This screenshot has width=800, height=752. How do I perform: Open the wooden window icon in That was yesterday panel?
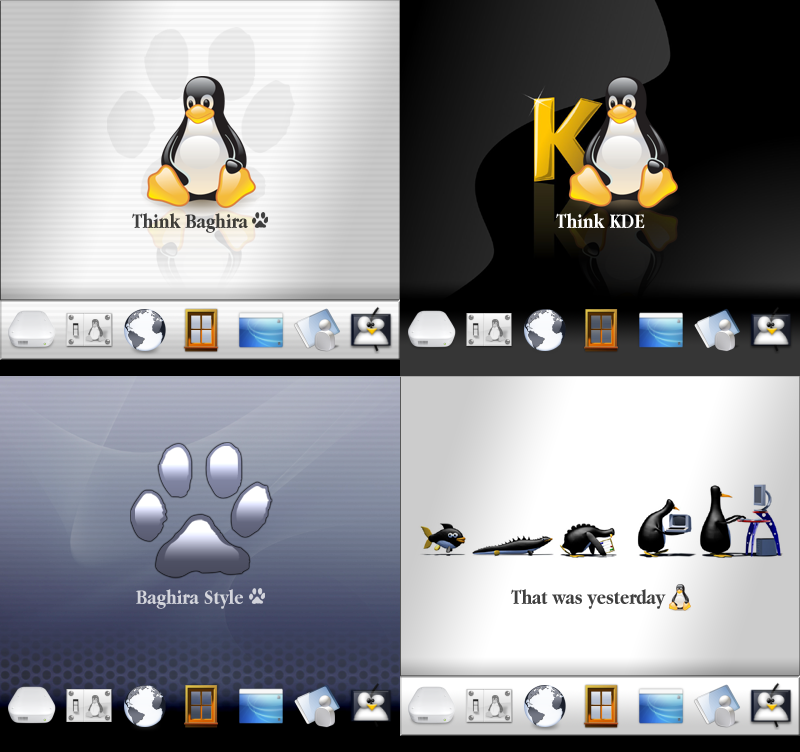point(601,705)
